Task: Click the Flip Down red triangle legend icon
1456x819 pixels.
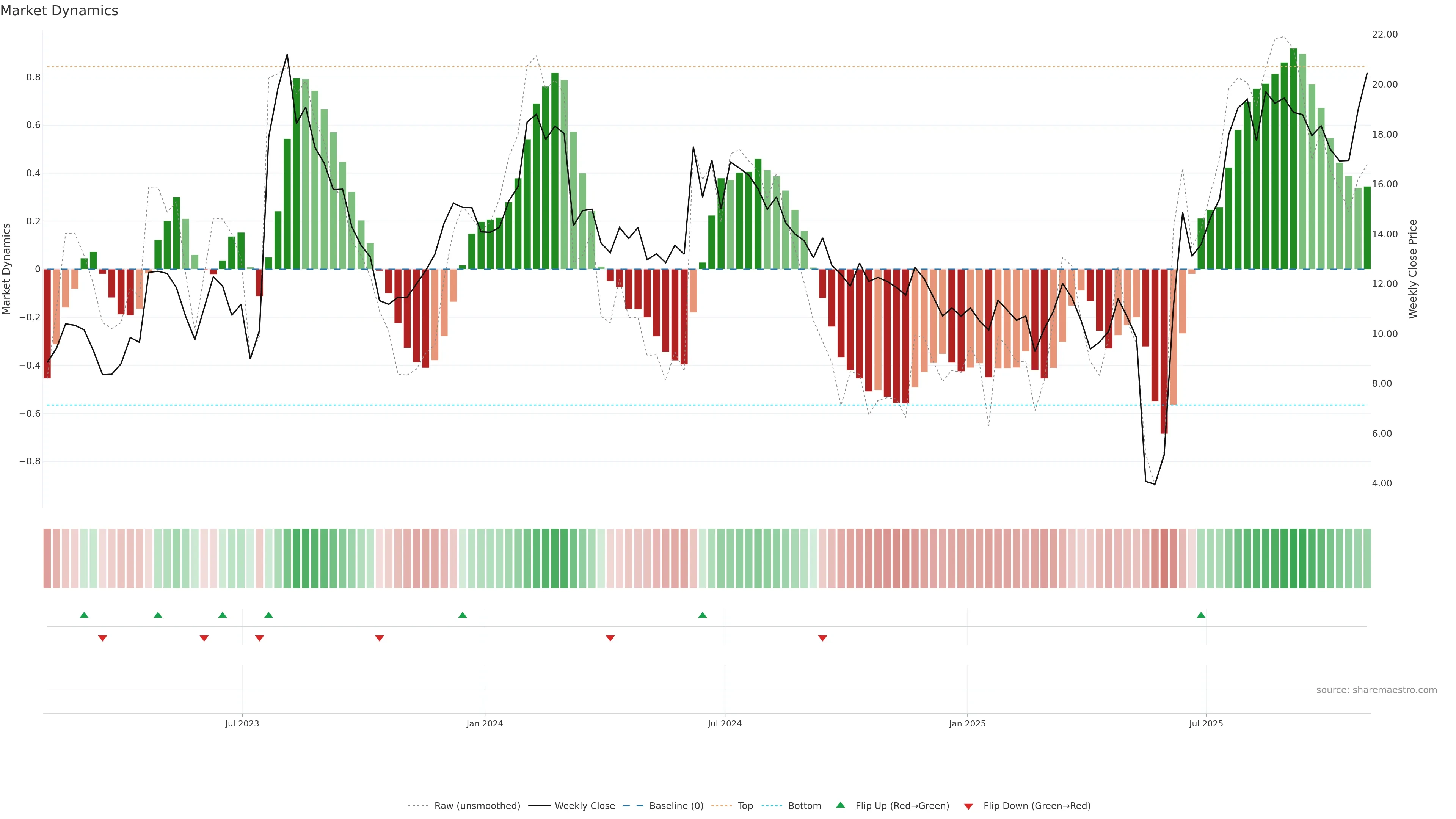Action: tap(968, 806)
